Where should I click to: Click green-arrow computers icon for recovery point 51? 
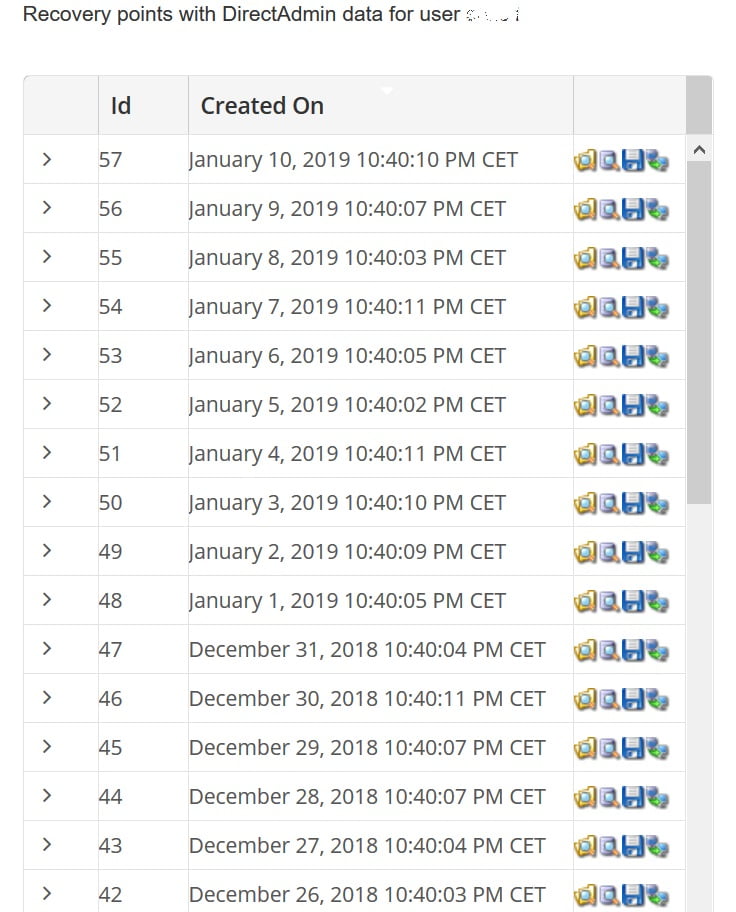(657, 454)
